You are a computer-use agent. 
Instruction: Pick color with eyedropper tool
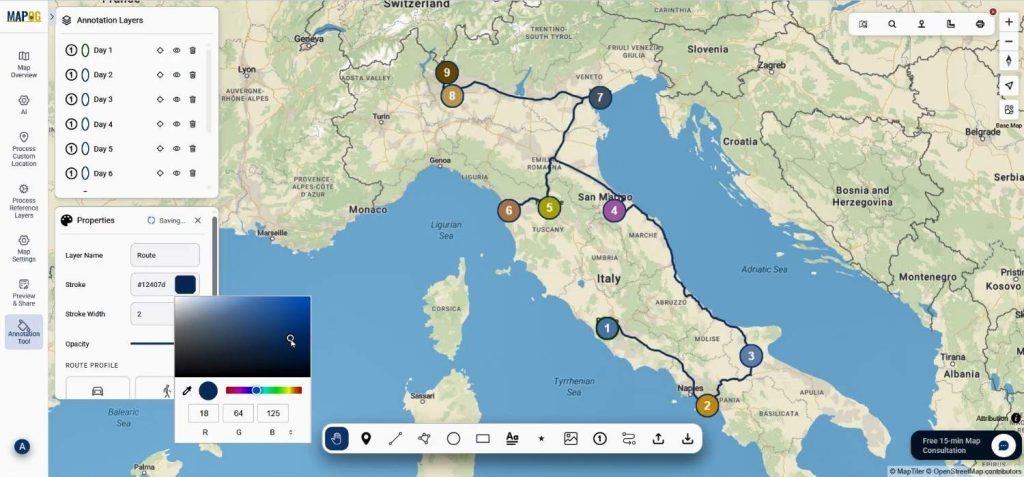click(x=187, y=391)
